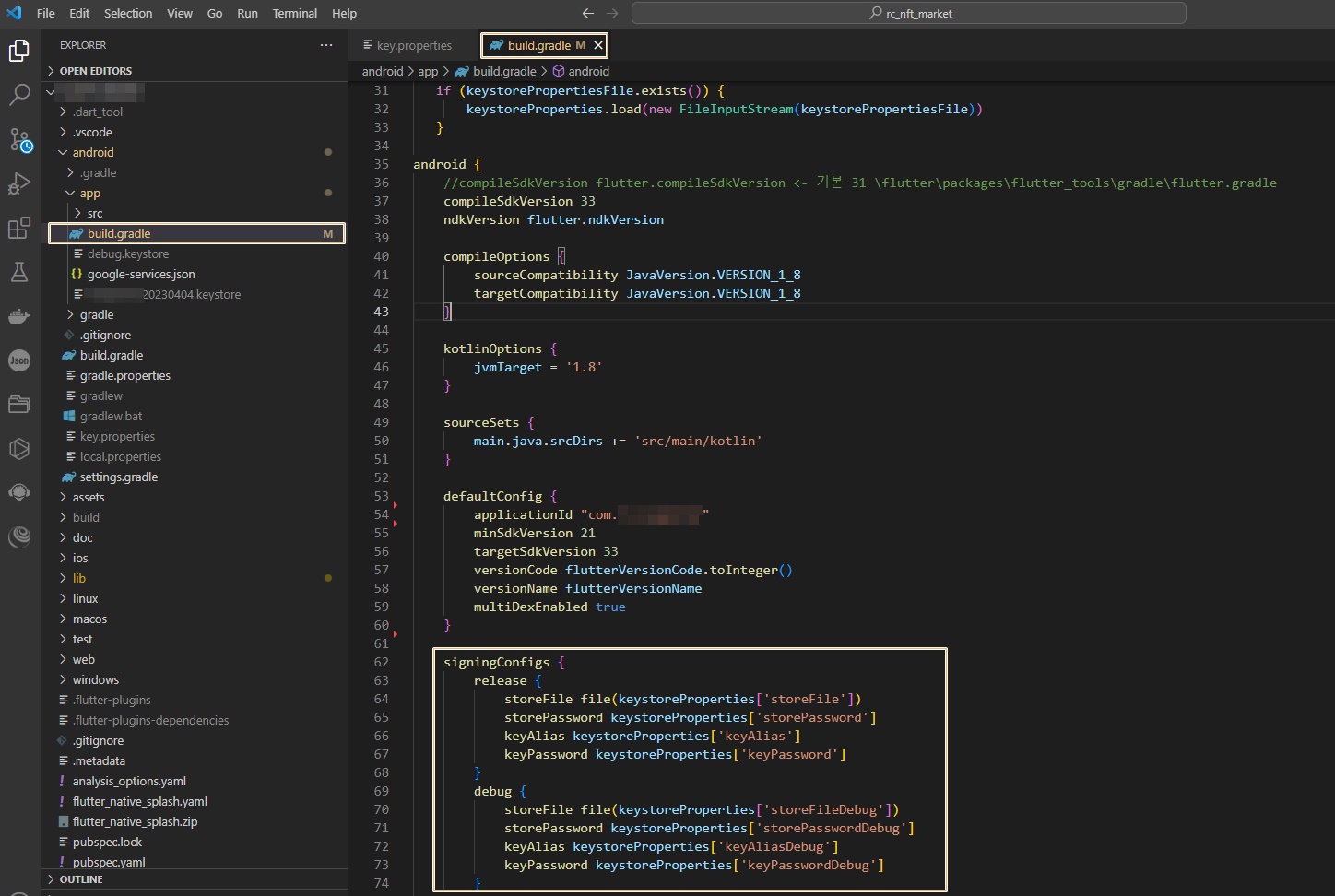1335x896 pixels.
Task: Expand the OUTLINE section
Action: [x=81, y=879]
